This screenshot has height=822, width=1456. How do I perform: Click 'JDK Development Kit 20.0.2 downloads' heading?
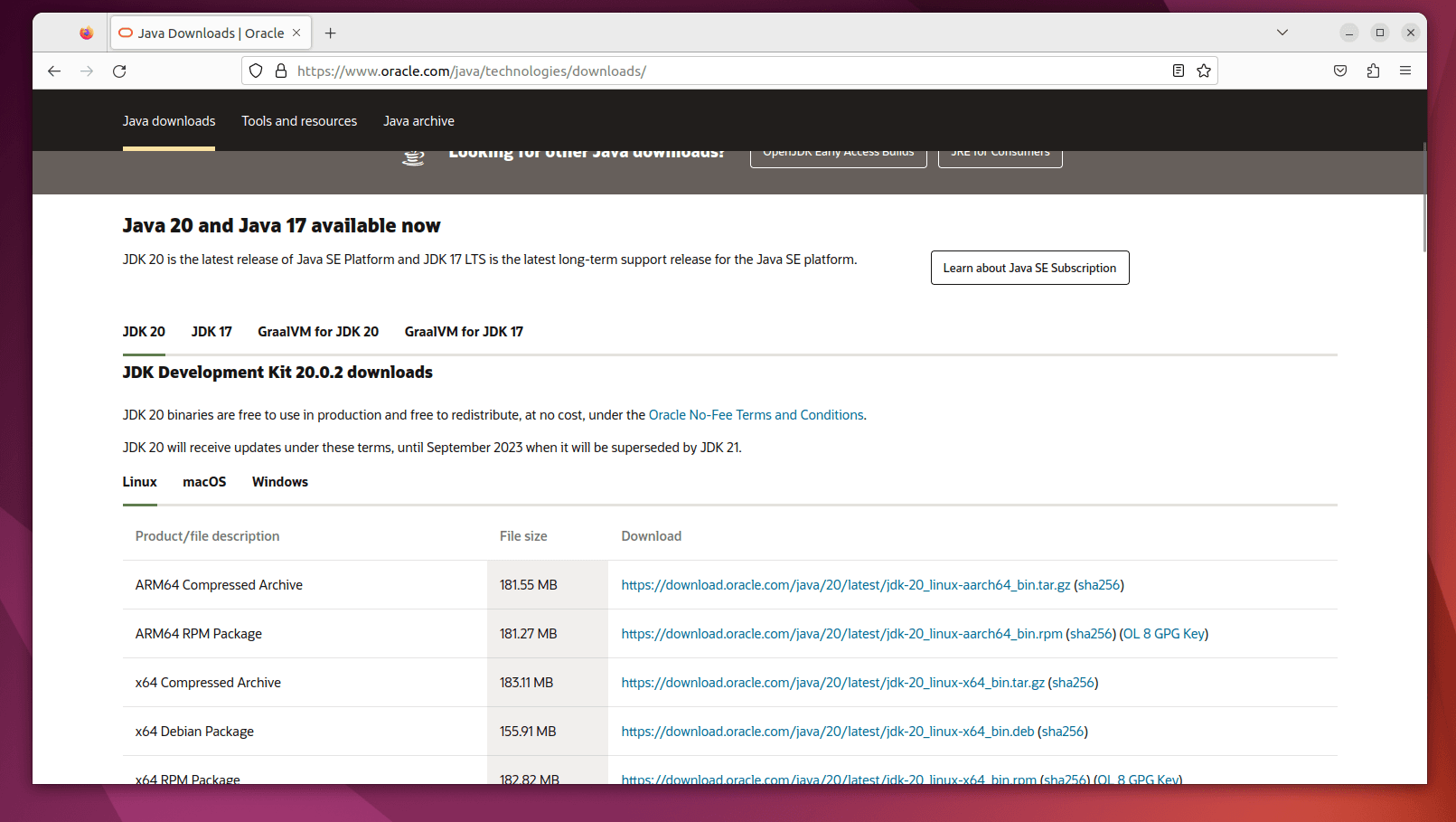click(277, 373)
